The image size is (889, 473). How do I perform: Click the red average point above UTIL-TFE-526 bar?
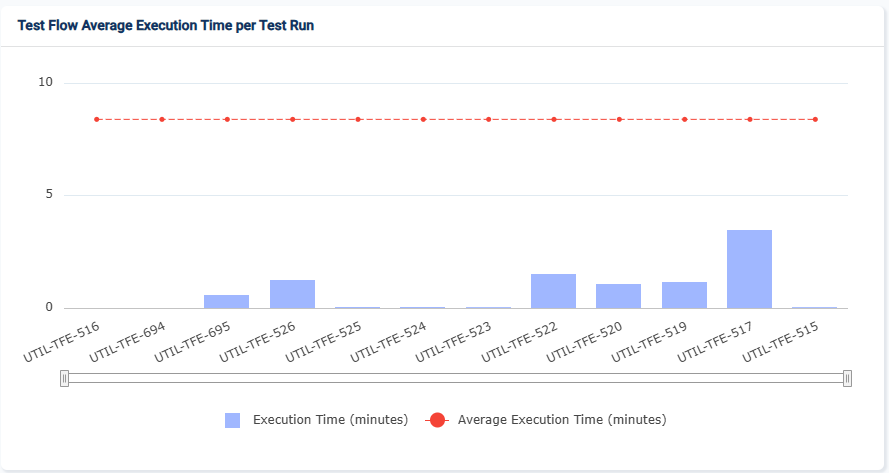coord(292,119)
